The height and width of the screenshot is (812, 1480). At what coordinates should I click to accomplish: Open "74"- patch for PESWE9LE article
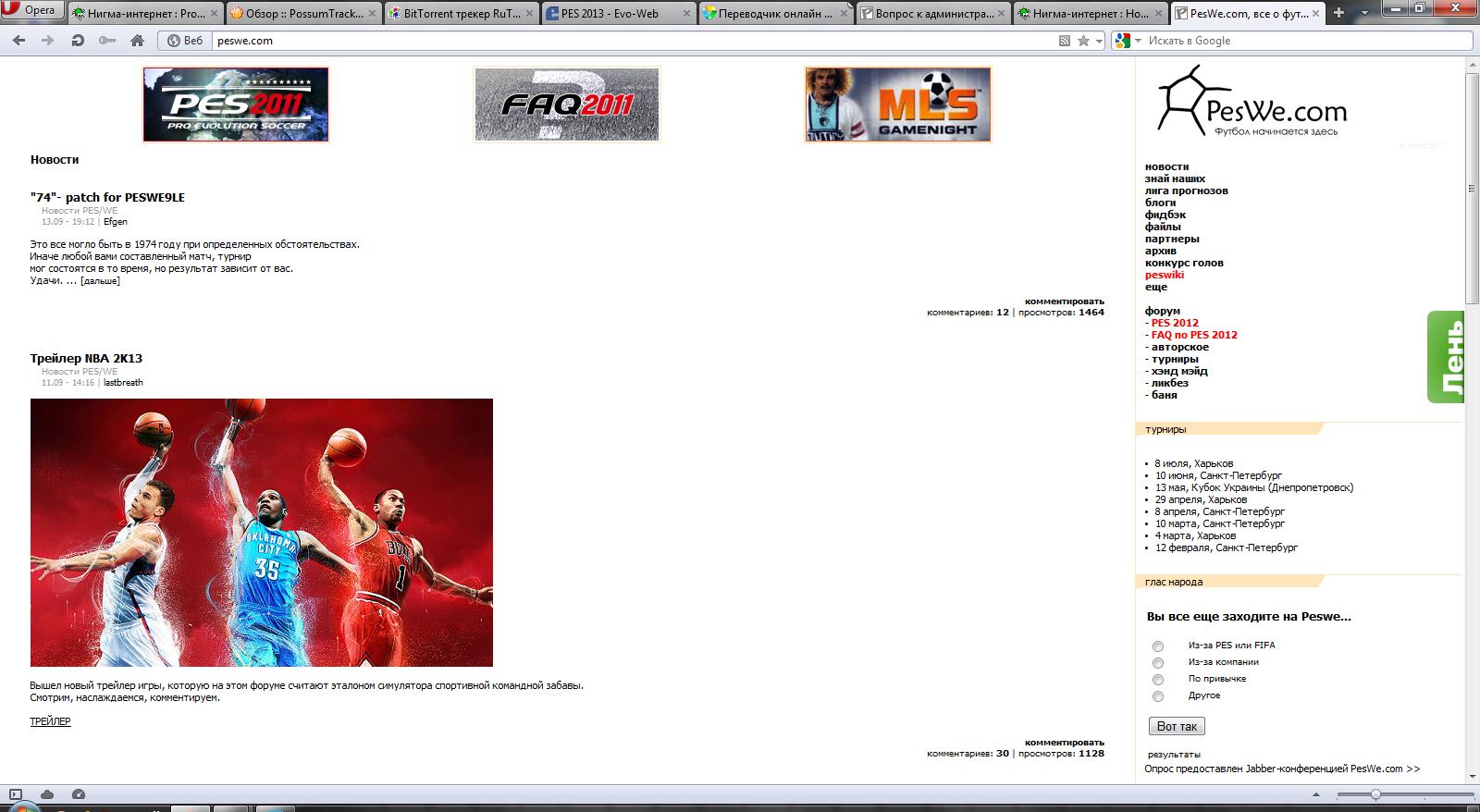(107, 197)
